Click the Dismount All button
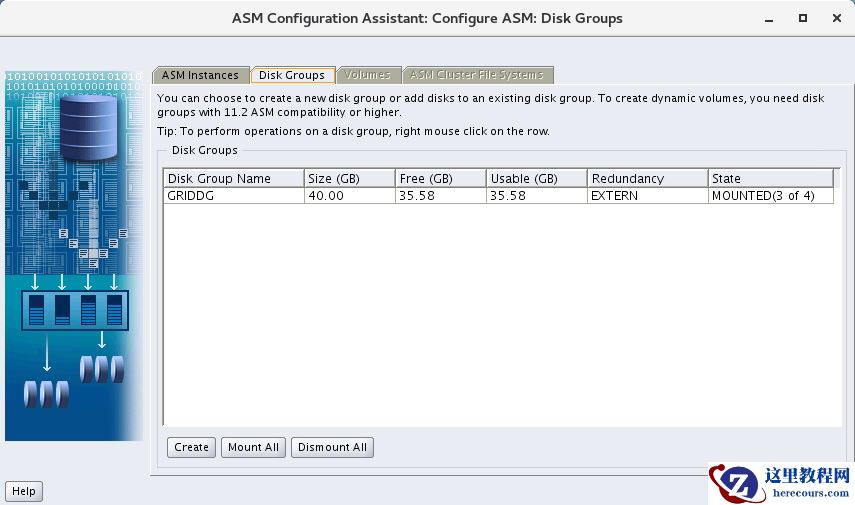Screen dimensions: 855x505 [332, 447]
